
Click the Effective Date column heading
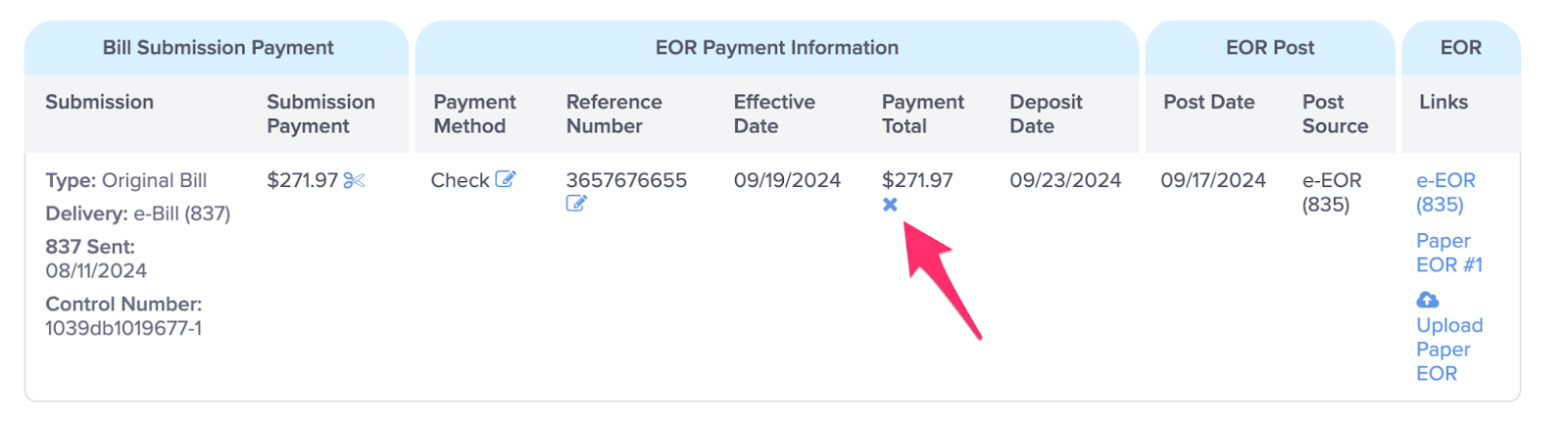coord(774,114)
